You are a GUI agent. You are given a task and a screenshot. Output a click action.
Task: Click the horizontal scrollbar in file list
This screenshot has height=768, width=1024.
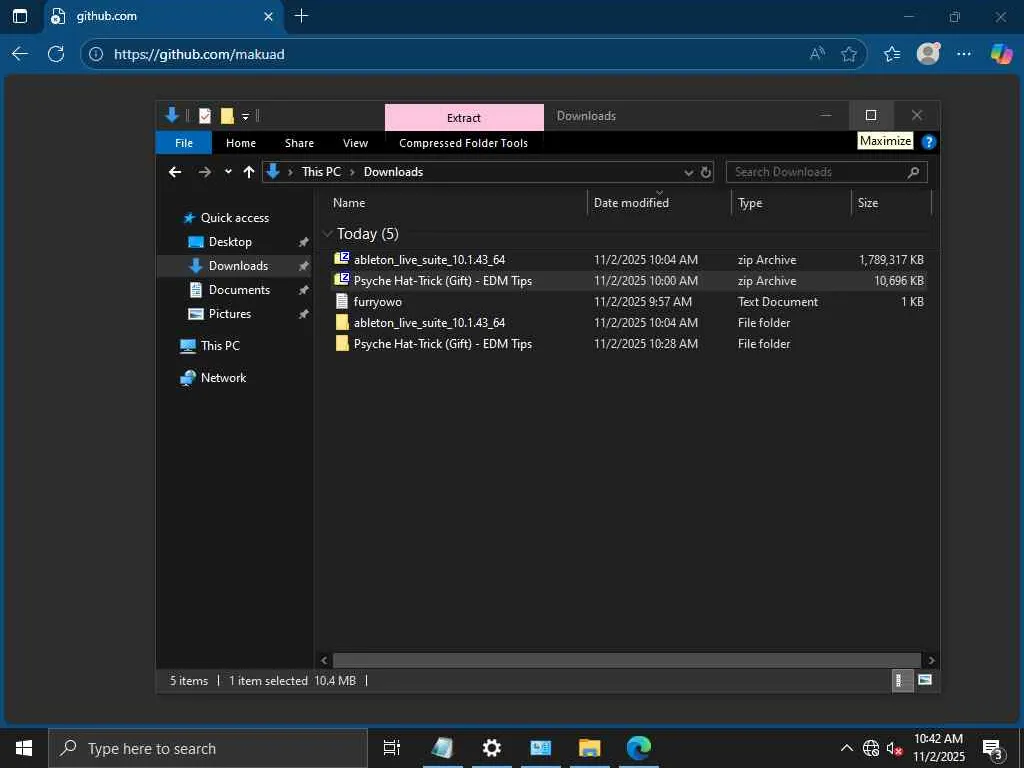point(626,660)
